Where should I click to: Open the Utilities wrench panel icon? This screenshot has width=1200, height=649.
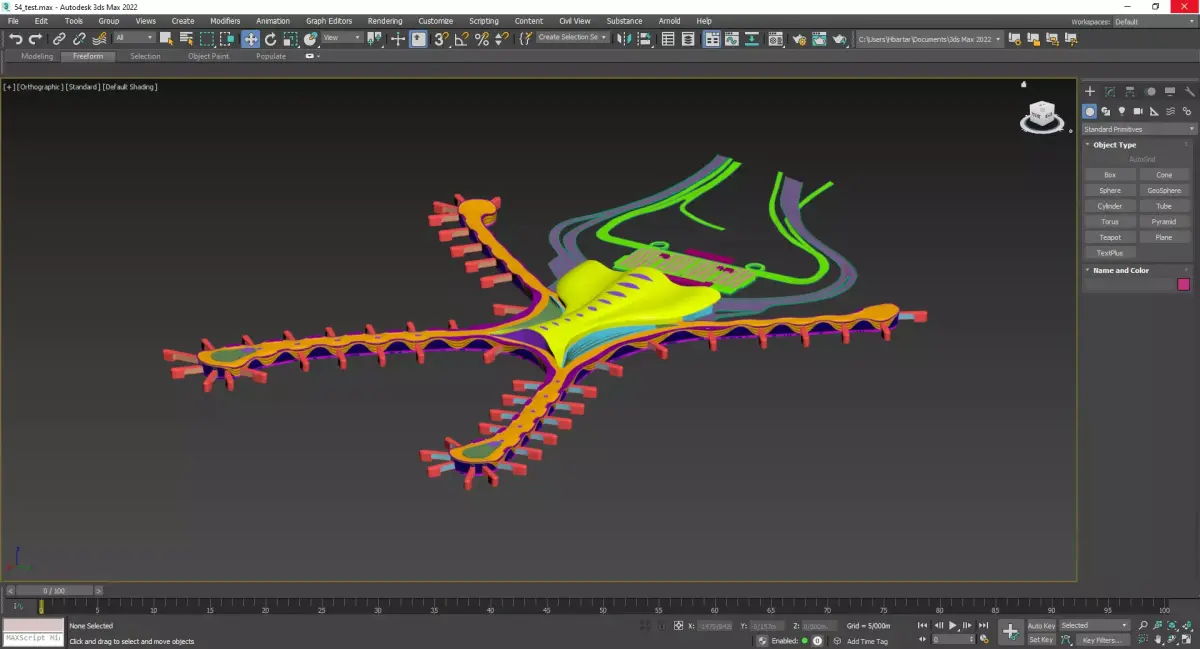(x=1190, y=91)
